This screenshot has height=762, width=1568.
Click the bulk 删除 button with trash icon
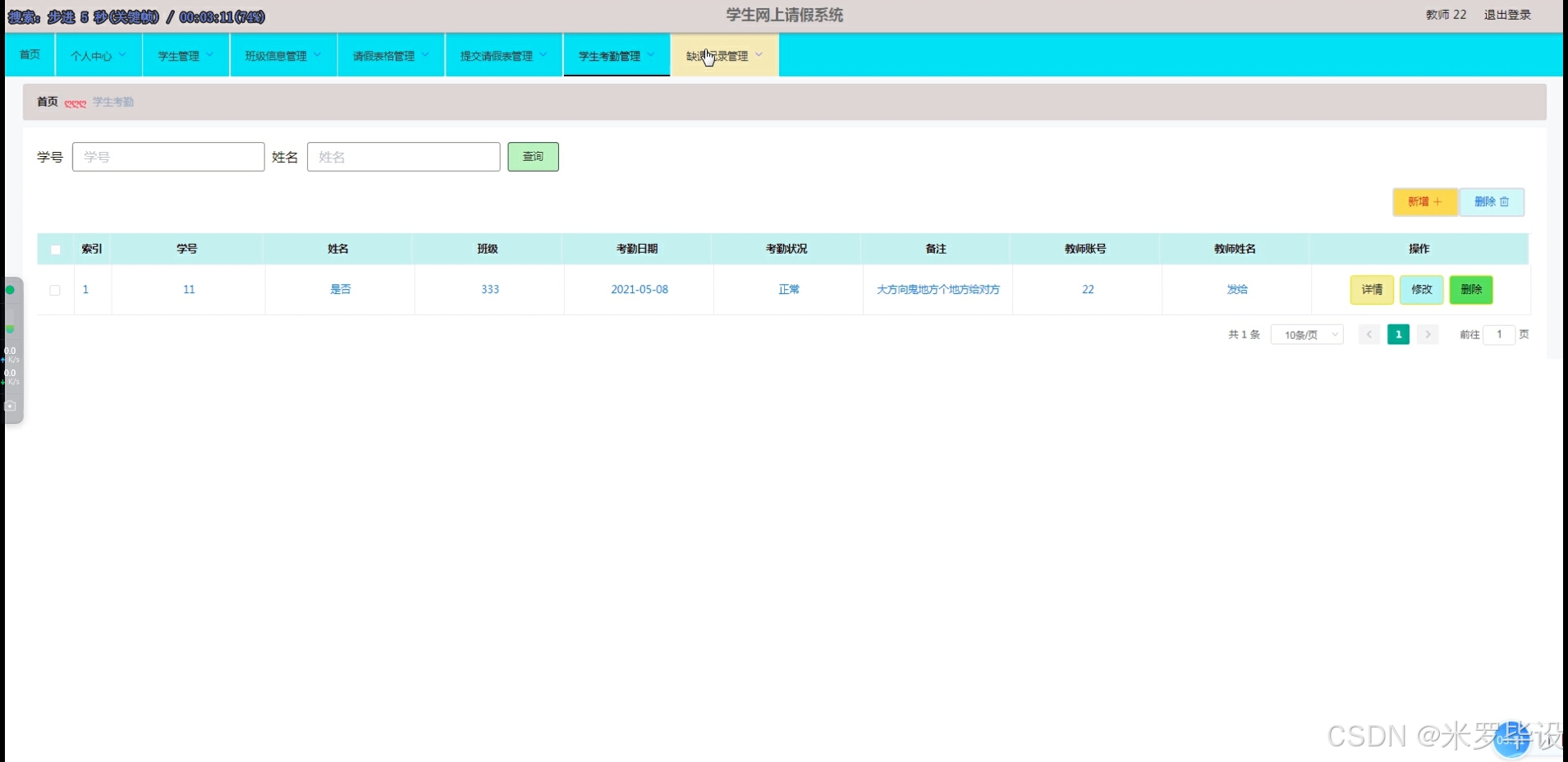pyautogui.click(x=1492, y=202)
